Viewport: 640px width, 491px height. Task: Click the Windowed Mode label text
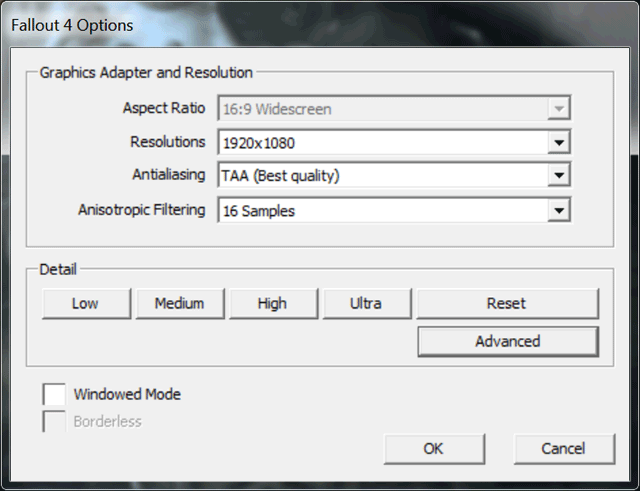127,394
